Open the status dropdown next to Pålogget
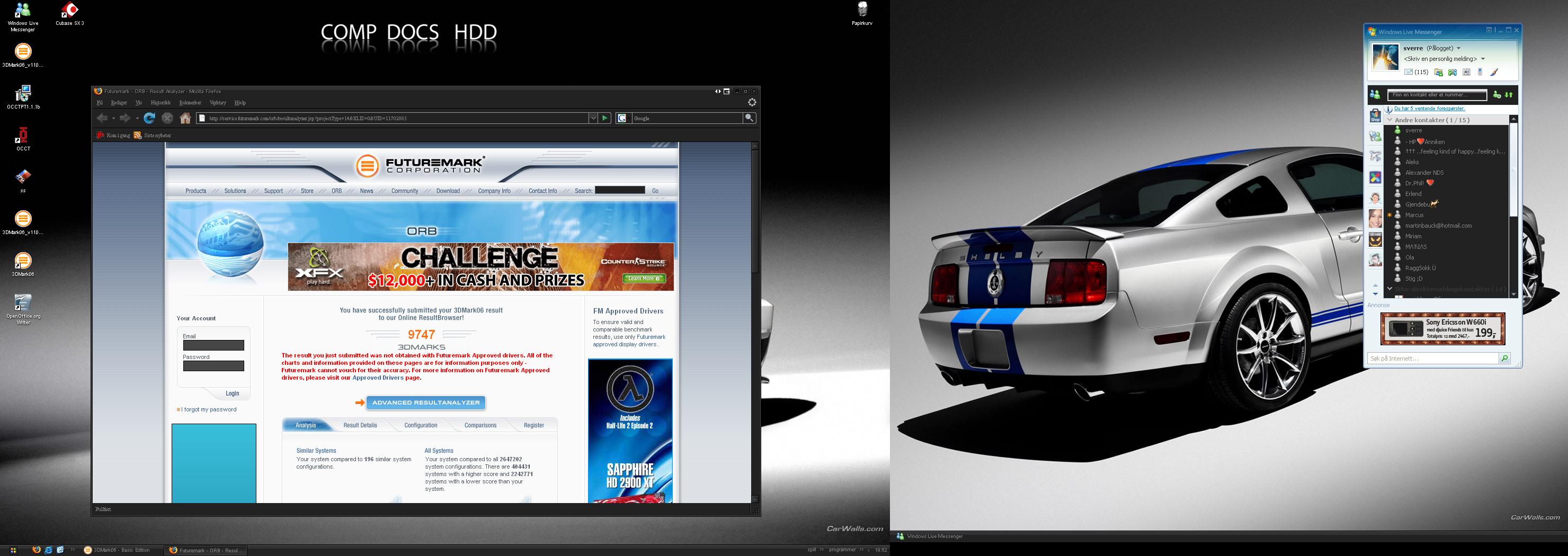This screenshot has height=556, width=1568. (x=1458, y=48)
